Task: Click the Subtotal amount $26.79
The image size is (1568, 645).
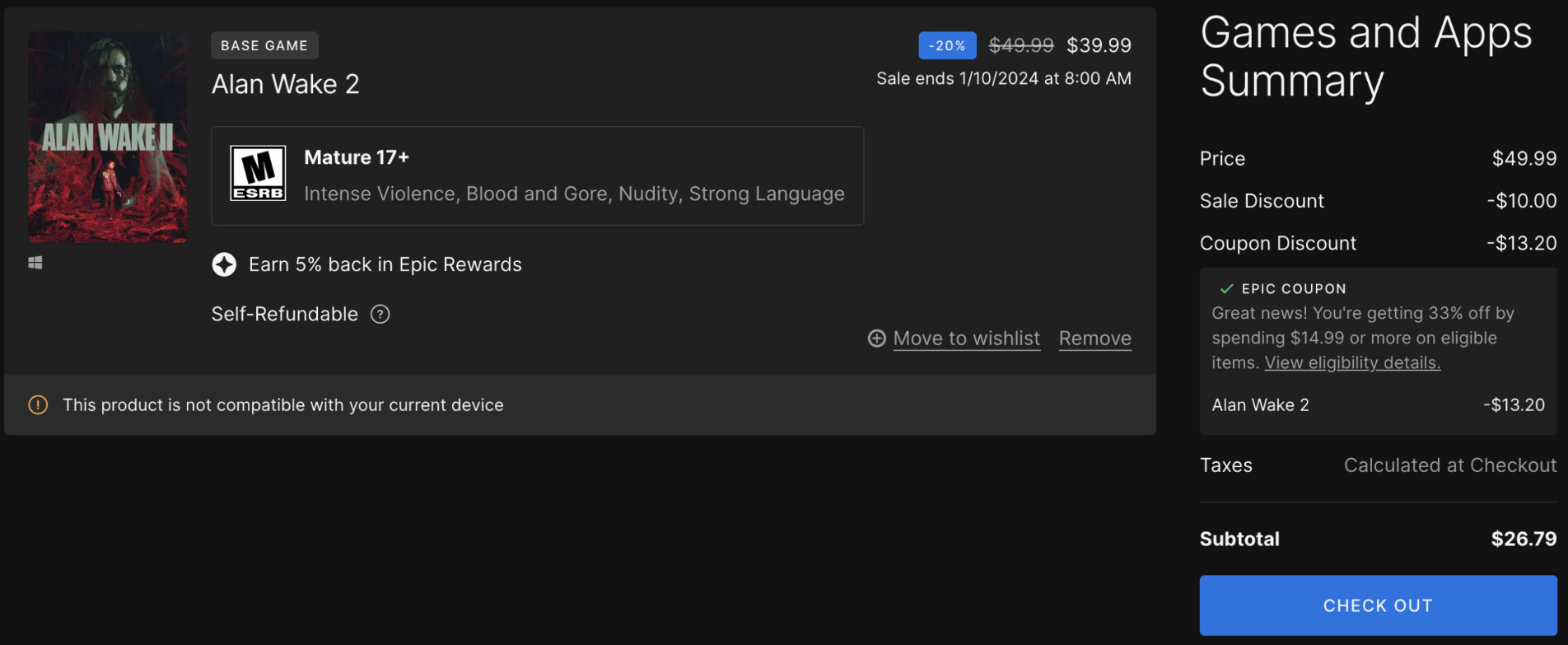Action: pos(1524,540)
